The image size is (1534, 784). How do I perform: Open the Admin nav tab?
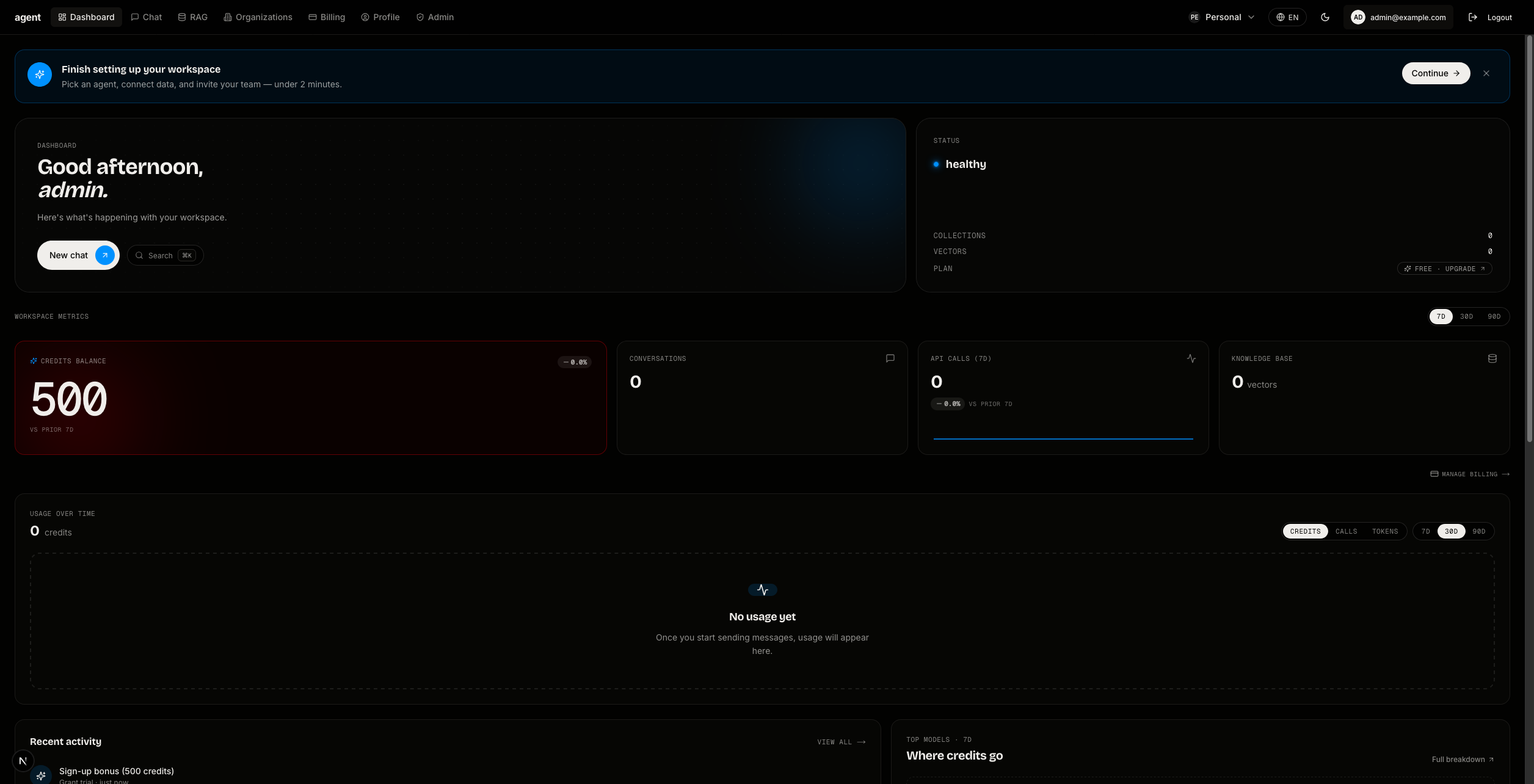435,17
